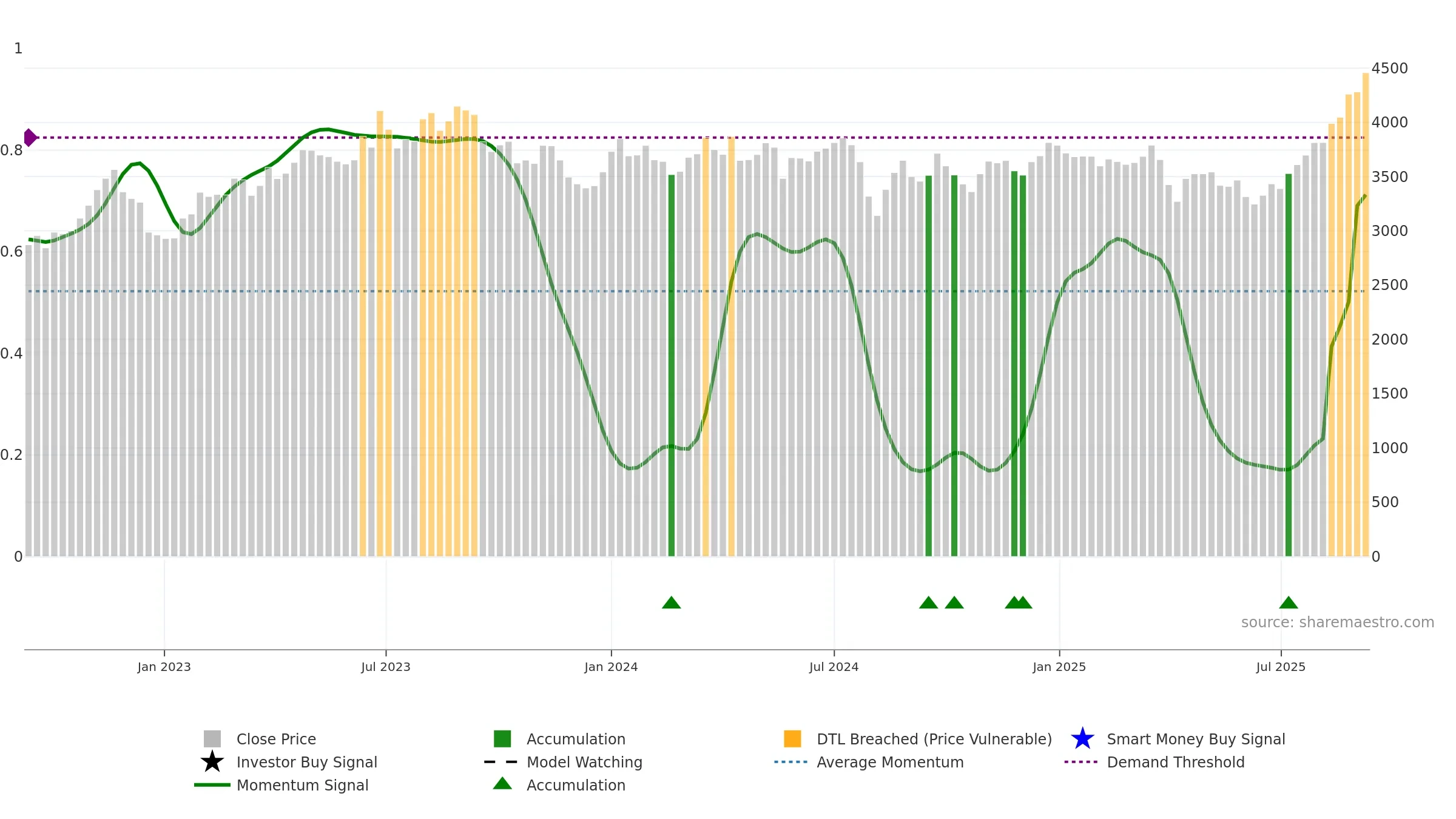This screenshot has height=819, width=1456.
Task: Click the black Investor Buy Signal star
Action: [x=212, y=762]
